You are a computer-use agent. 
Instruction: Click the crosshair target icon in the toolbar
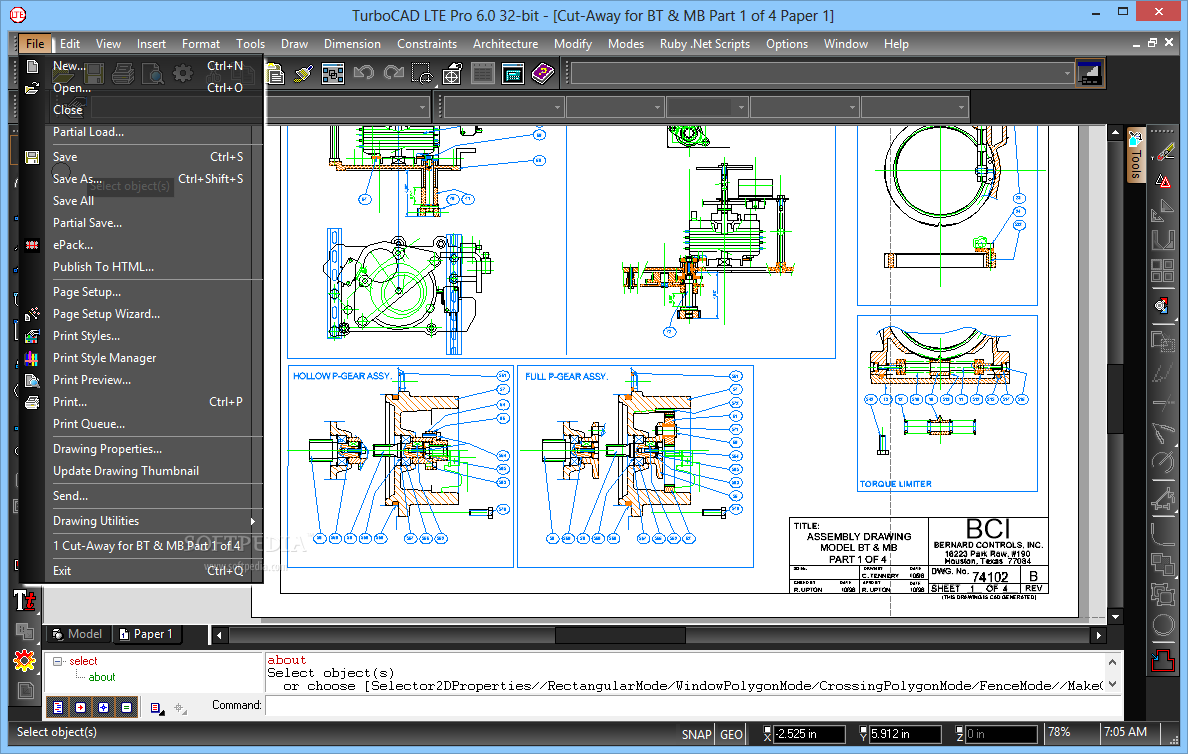(x=452, y=74)
